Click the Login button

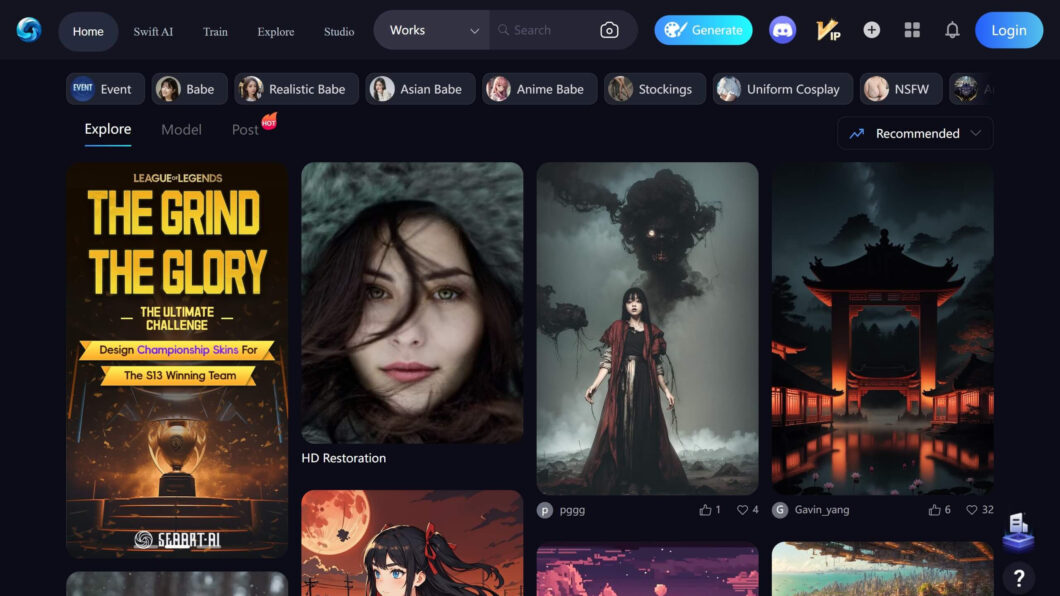1008,30
